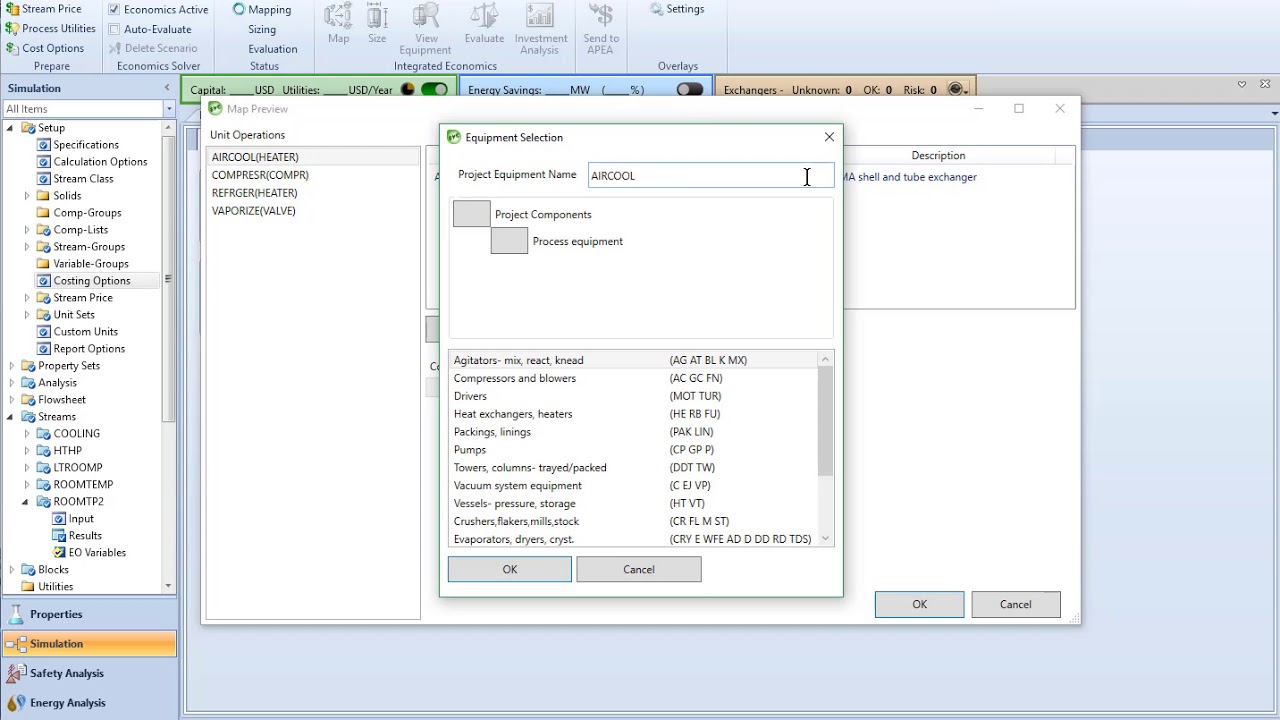Open economics overlay Settings
Viewport: 1280px width, 720px height.
[677, 9]
